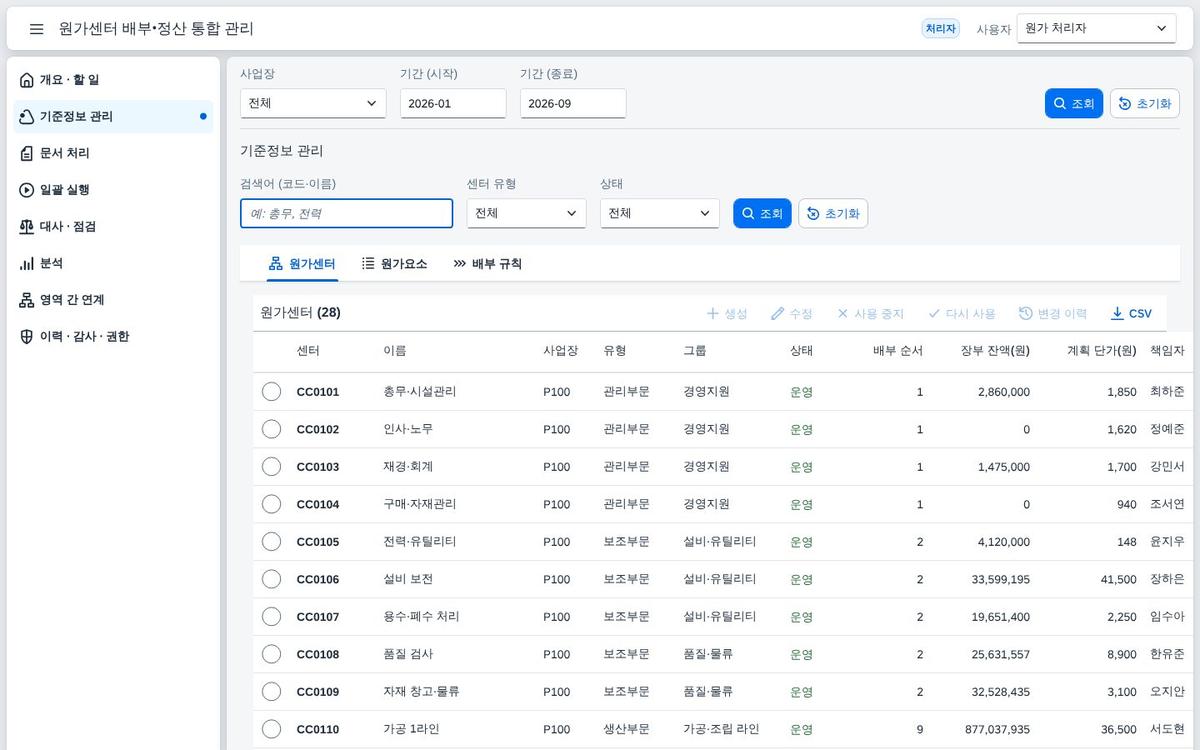1200x750 pixels.
Task: Click the document icon for 문서 처리
Action: (27, 153)
